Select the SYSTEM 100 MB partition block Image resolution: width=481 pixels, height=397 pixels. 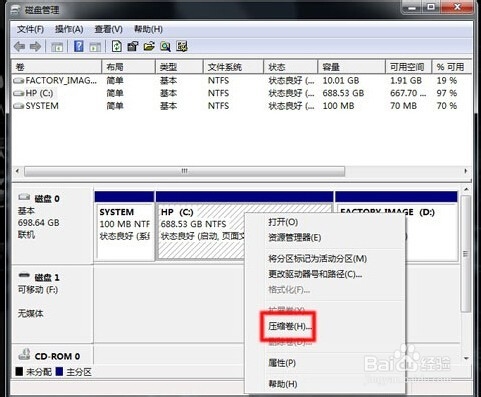click(124, 226)
